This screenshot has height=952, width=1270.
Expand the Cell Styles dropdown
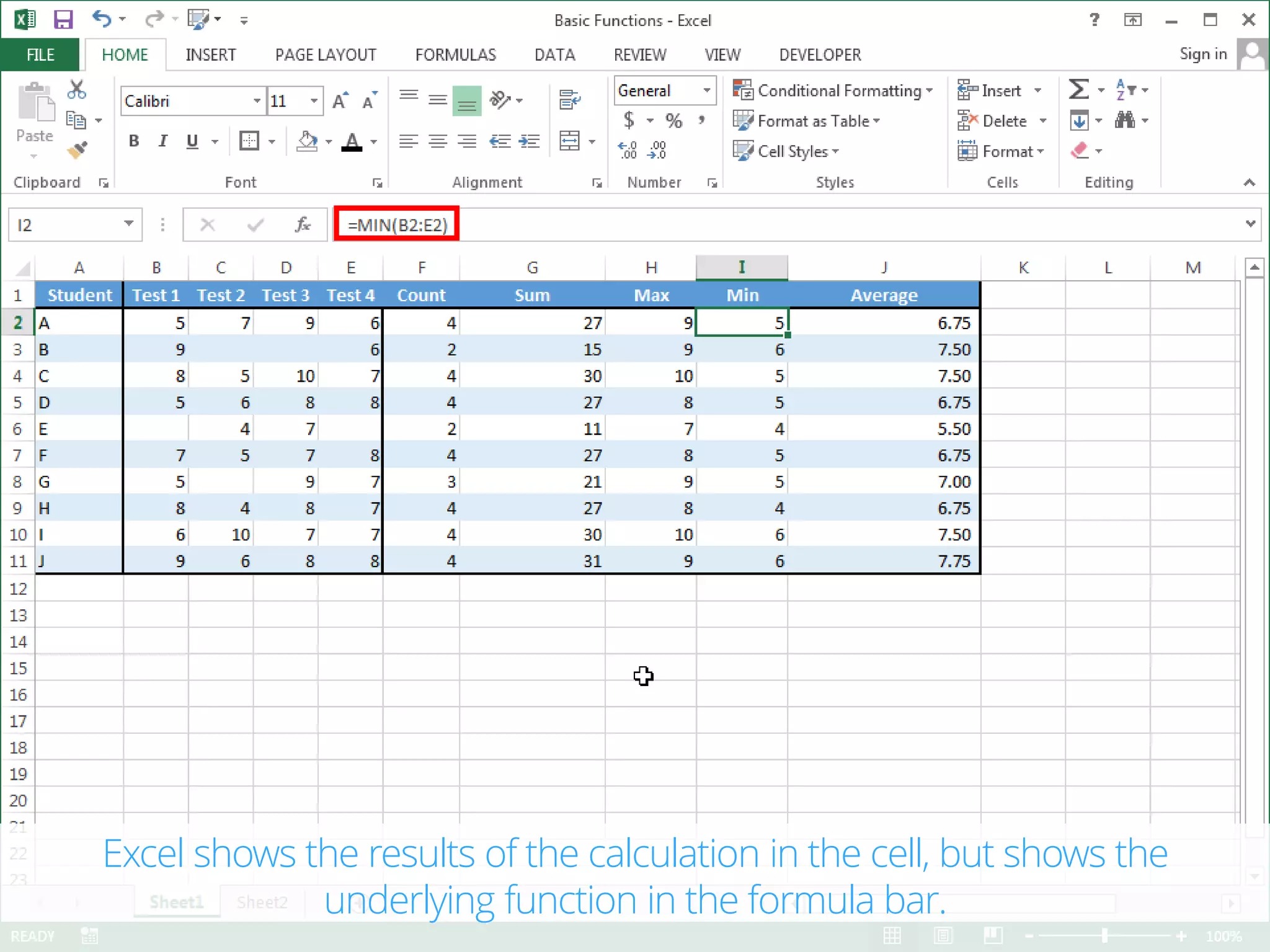[836, 151]
